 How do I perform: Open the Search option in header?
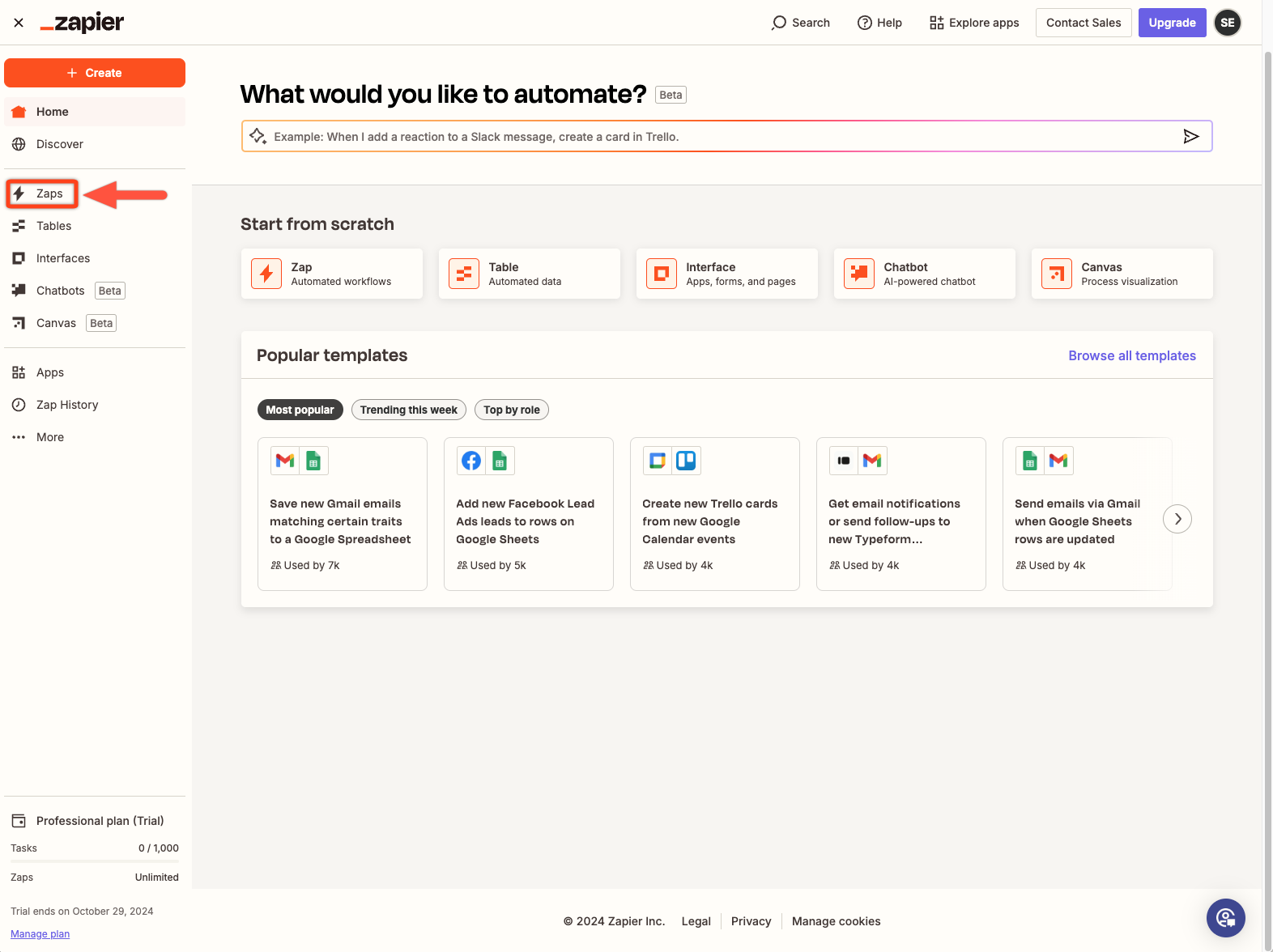click(x=800, y=23)
